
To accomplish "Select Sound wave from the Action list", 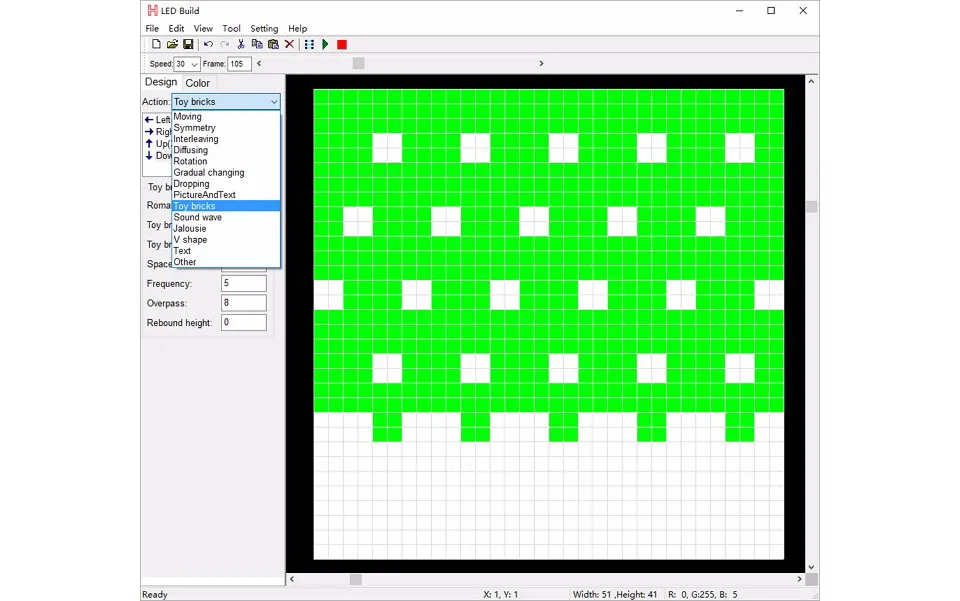I will [x=198, y=217].
